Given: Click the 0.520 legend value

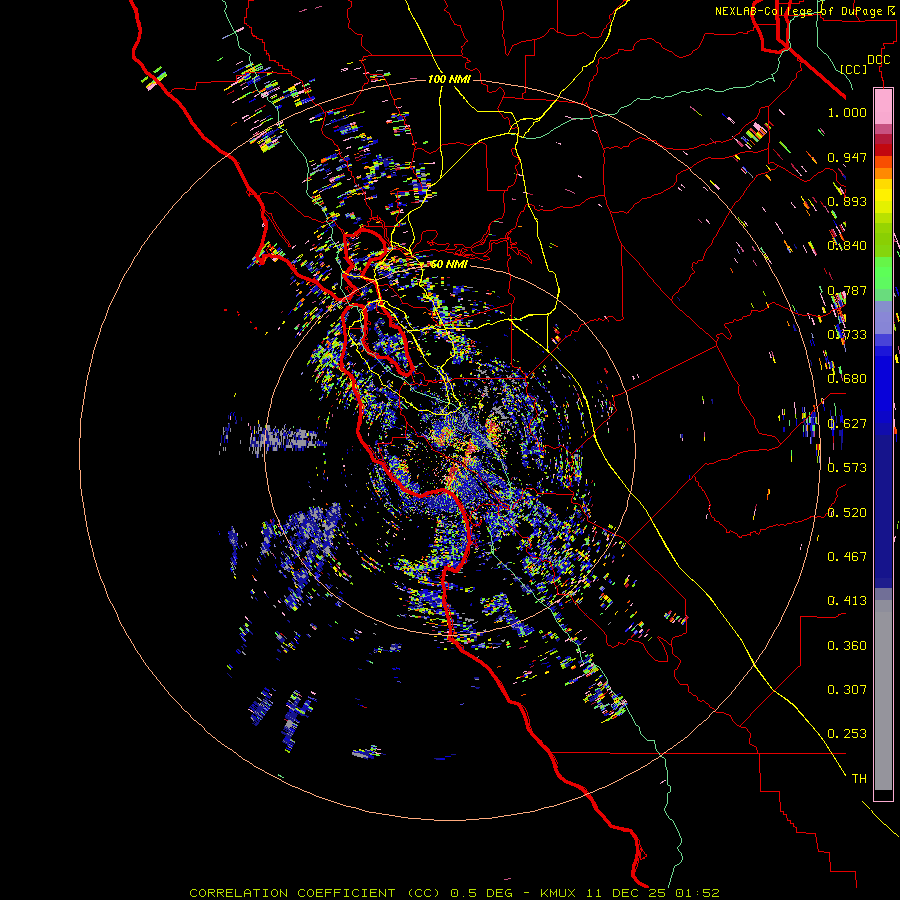Looking at the screenshot, I should pyautogui.click(x=847, y=513).
